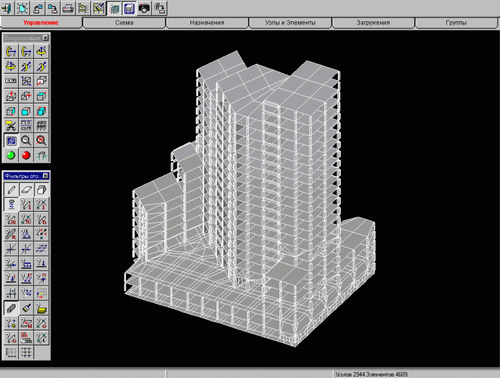Open the Схема tab

[x=124, y=23]
